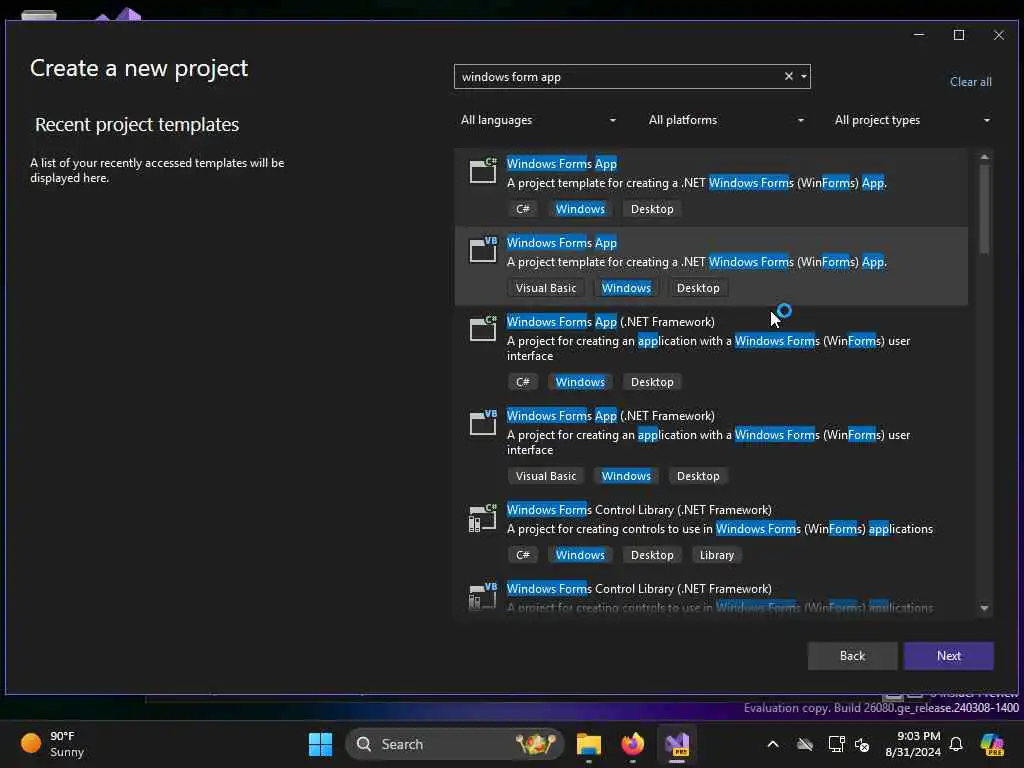The width and height of the screenshot is (1024, 768).
Task: Open the display/network tray icon
Action: tap(837, 744)
